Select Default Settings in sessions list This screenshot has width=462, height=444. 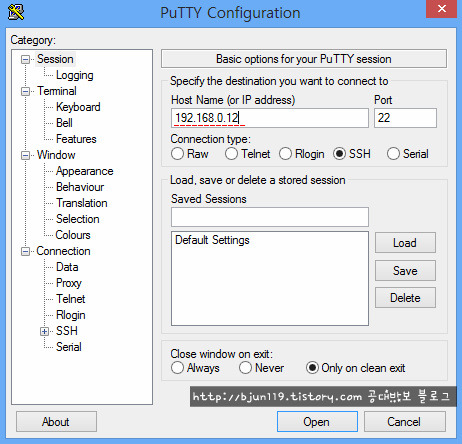(212, 240)
